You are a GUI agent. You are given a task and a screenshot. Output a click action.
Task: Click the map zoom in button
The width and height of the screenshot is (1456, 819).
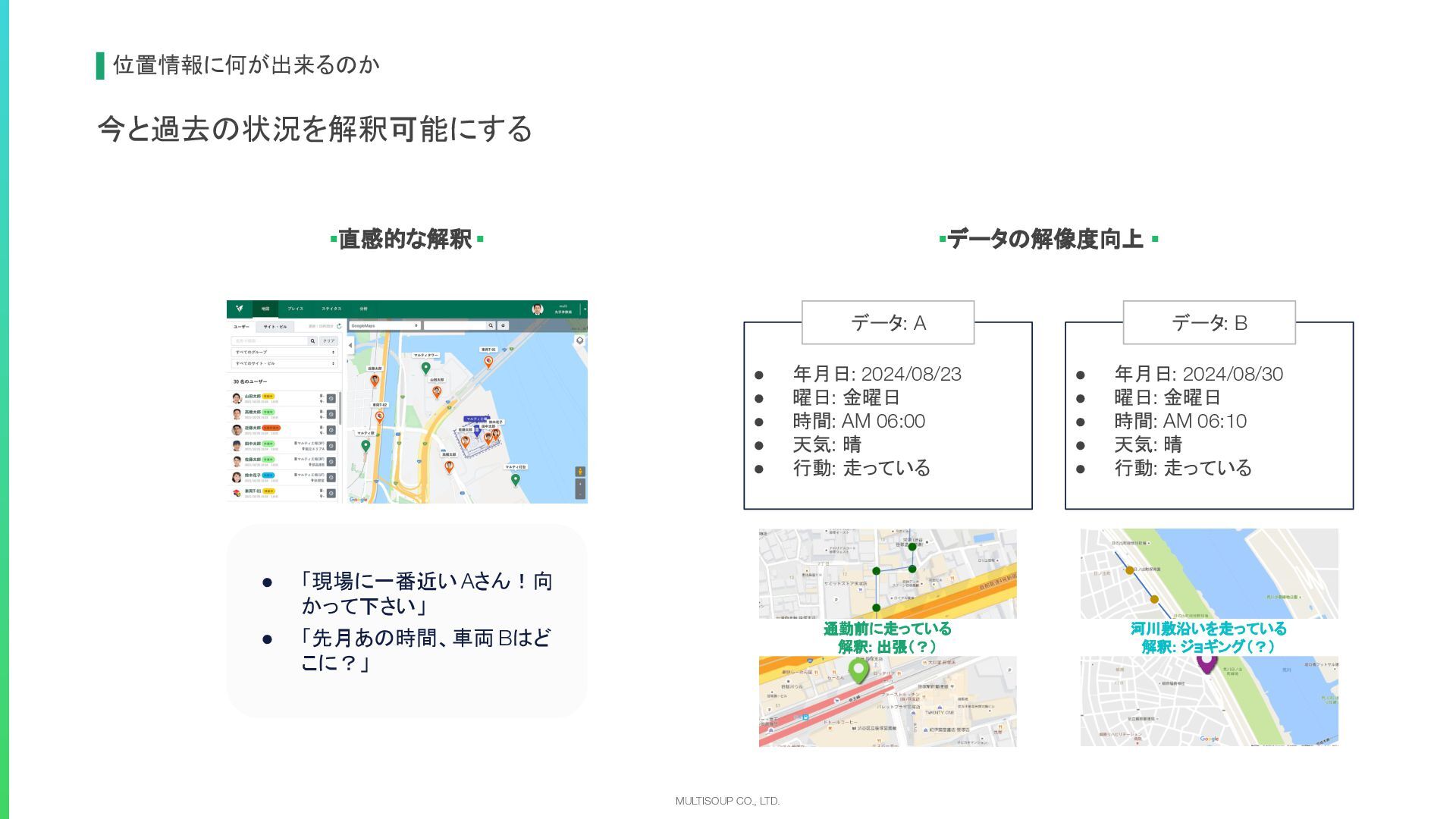[580, 484]
